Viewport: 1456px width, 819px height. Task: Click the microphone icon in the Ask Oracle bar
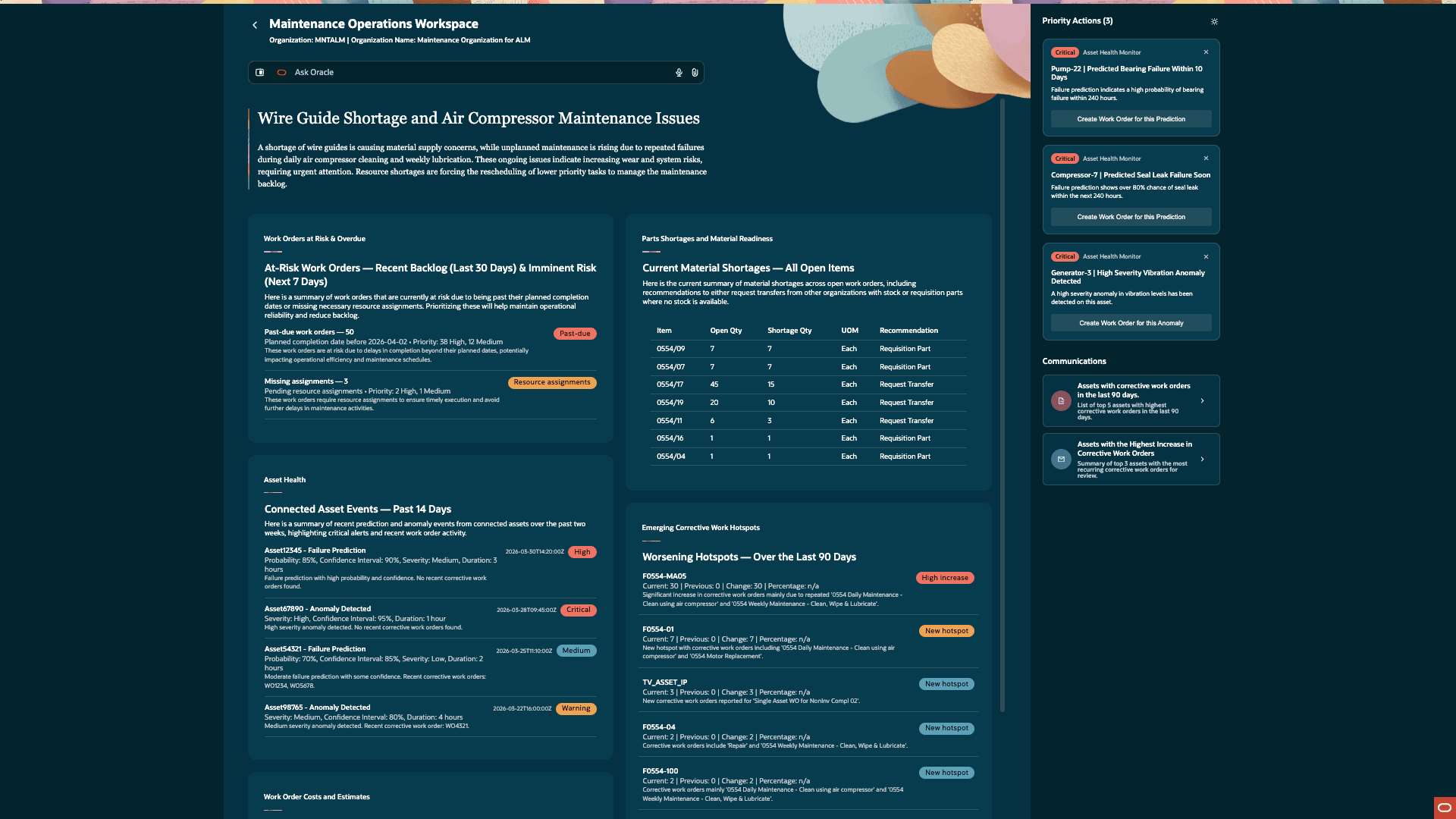[678, 72]
